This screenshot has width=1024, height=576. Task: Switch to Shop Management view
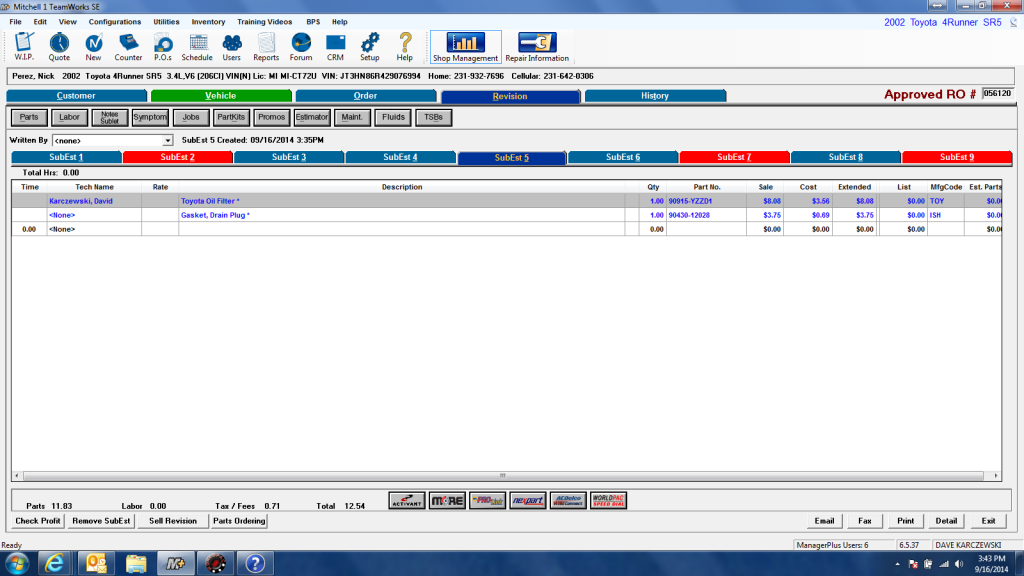pyautogui.click(x=466, y=47)
